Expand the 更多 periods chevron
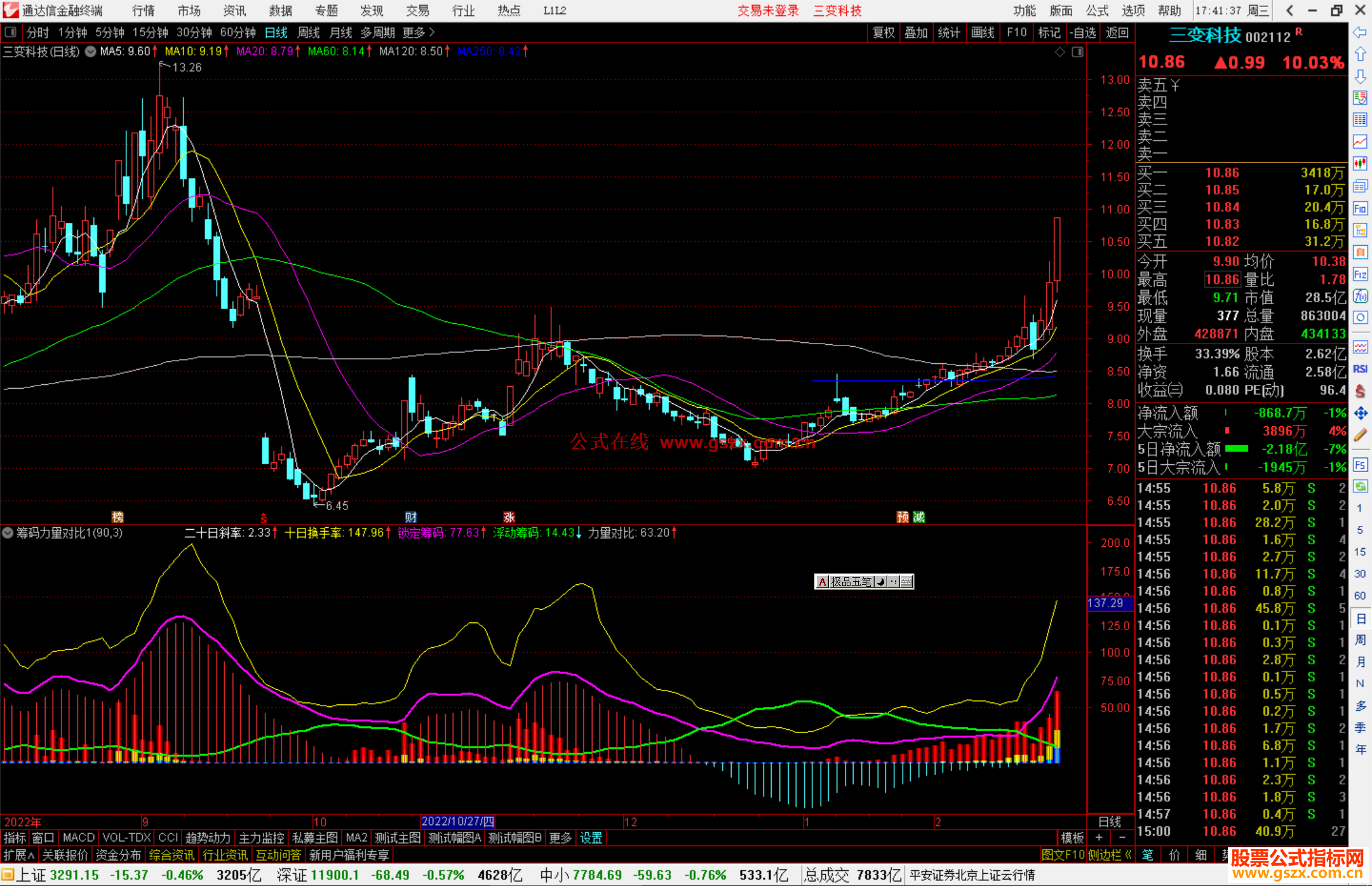 [432, 32]
